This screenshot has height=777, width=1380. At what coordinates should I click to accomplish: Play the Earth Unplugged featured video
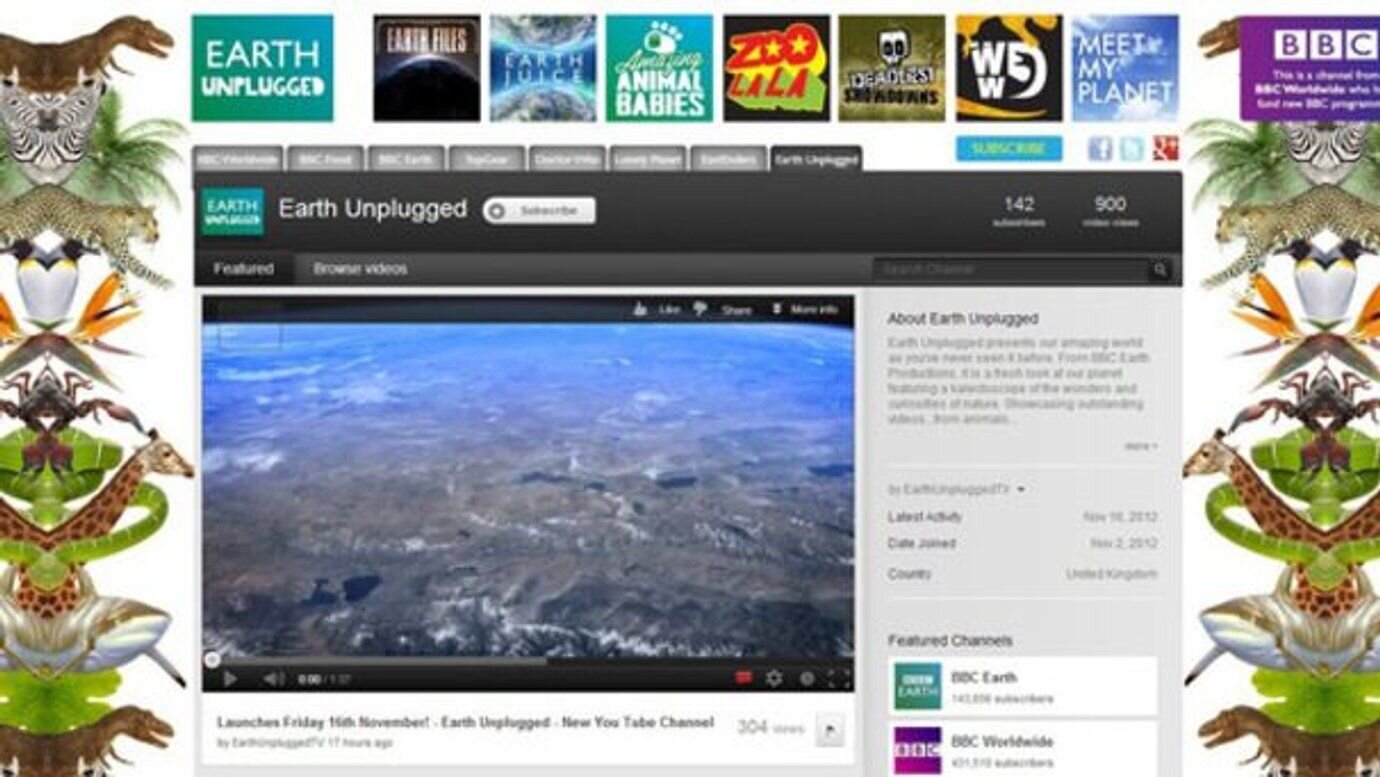[x=230, y=679]
